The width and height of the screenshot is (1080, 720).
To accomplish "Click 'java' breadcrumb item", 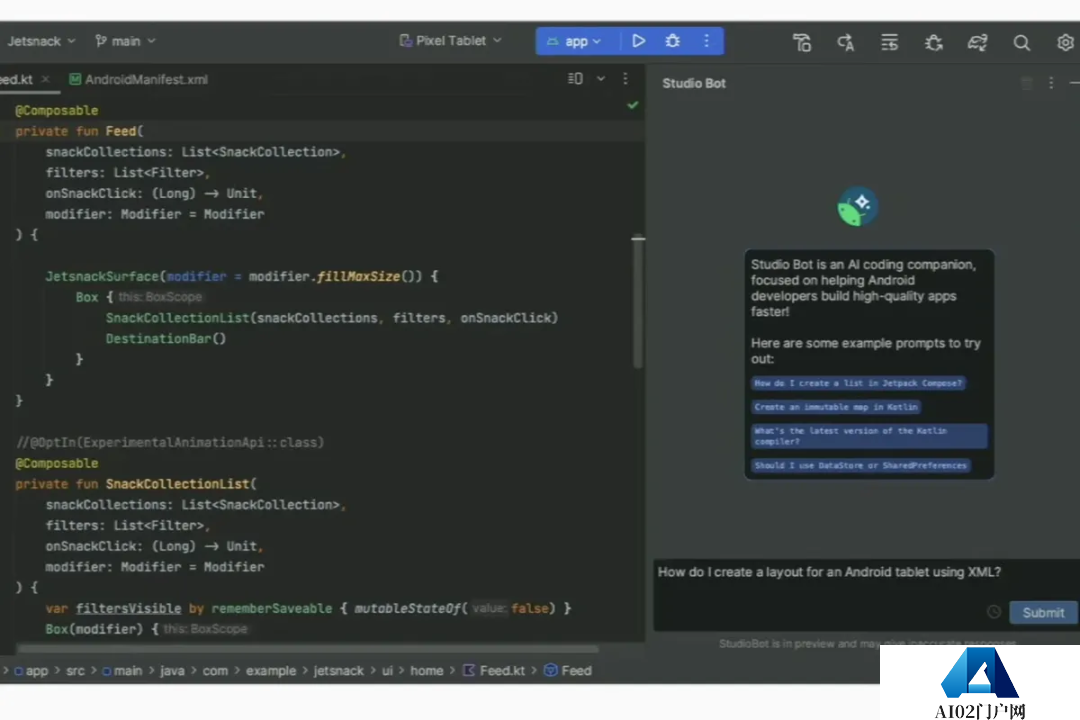I will point(172,671).
